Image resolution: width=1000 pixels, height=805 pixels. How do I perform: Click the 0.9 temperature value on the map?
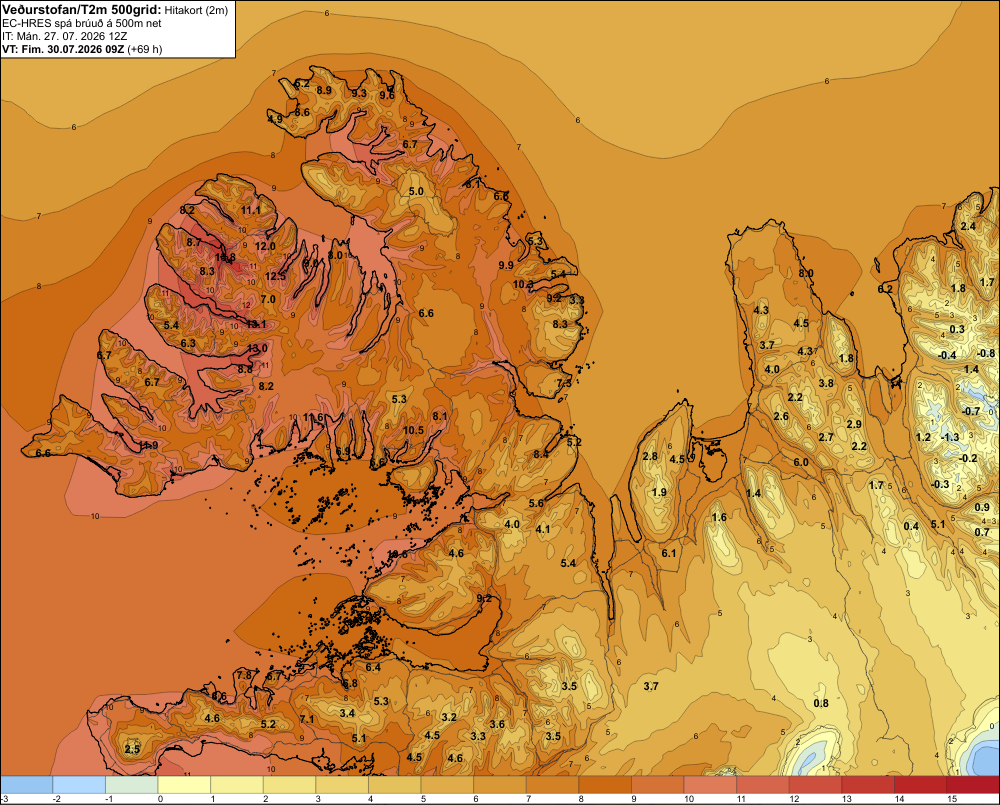point(983,508)
